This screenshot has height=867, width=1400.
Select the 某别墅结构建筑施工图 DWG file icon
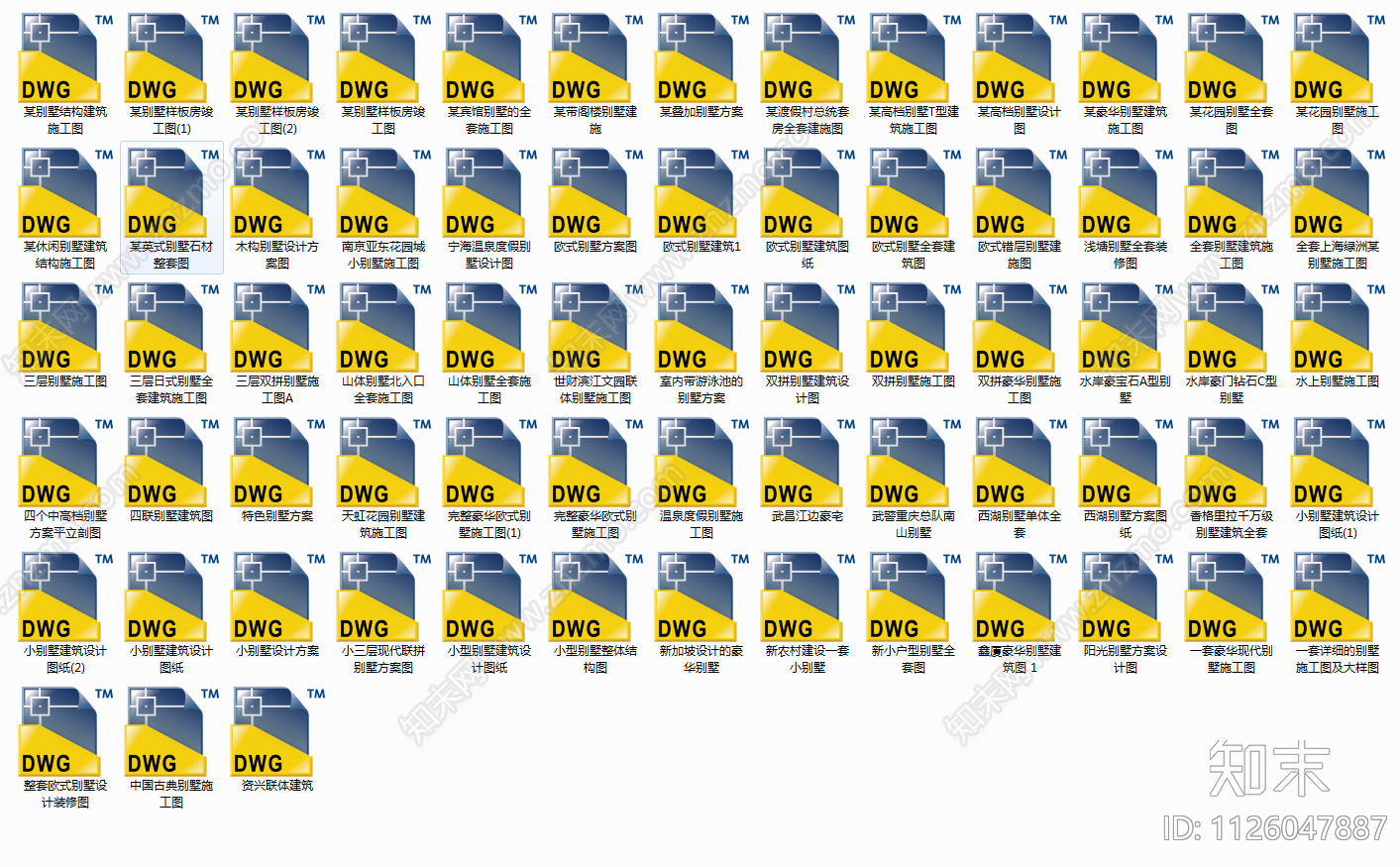(59, 58)
